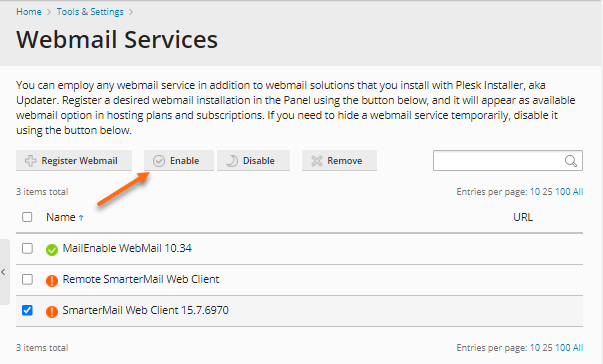Show All entries via bottom pager
603x364 pixels.
[x=578, y=348]
